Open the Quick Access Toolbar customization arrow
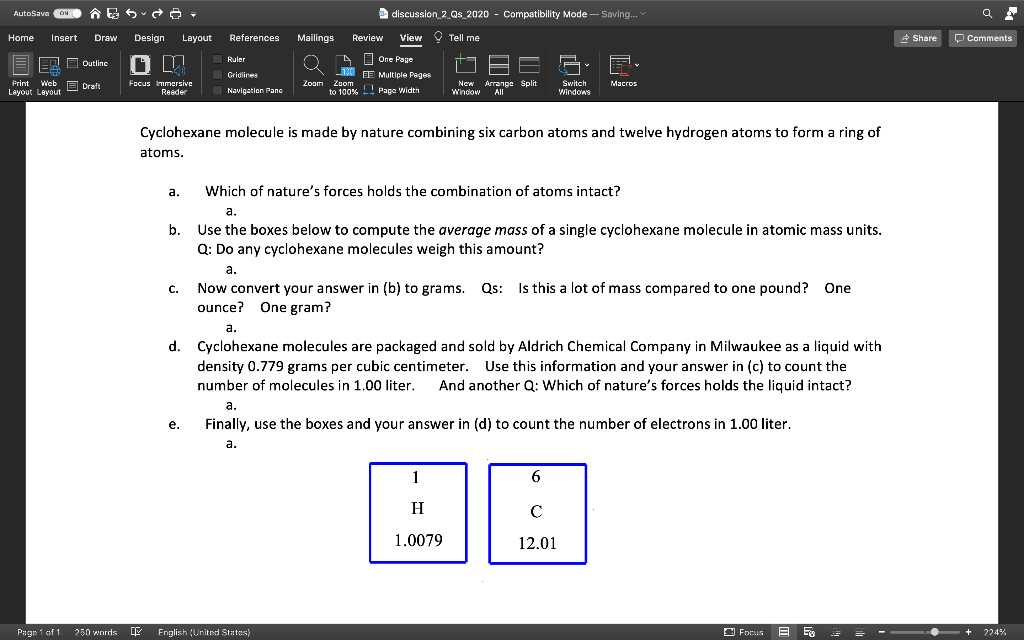 (193, 14)
